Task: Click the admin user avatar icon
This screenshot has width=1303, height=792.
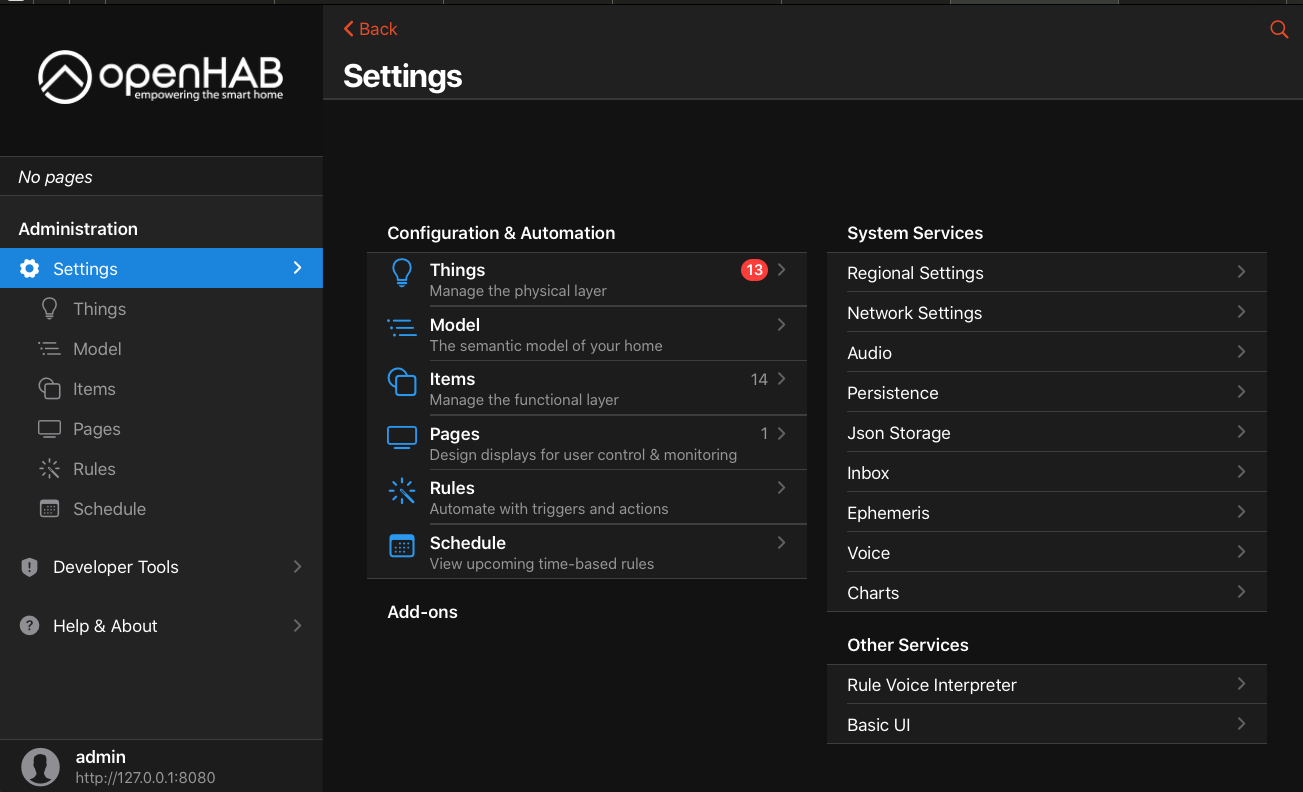Action: [40, 766]
